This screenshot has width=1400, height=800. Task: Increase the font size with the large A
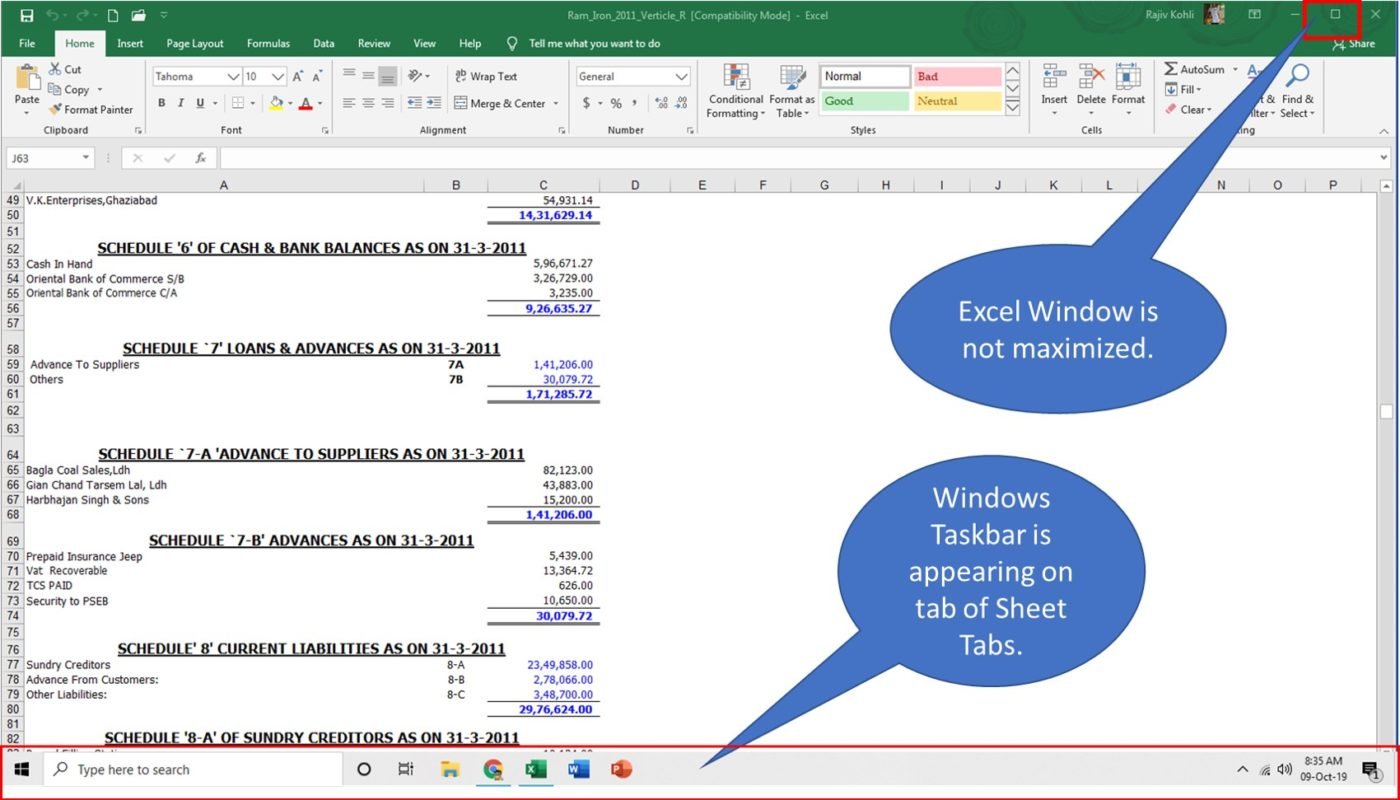tap(298, 76)
